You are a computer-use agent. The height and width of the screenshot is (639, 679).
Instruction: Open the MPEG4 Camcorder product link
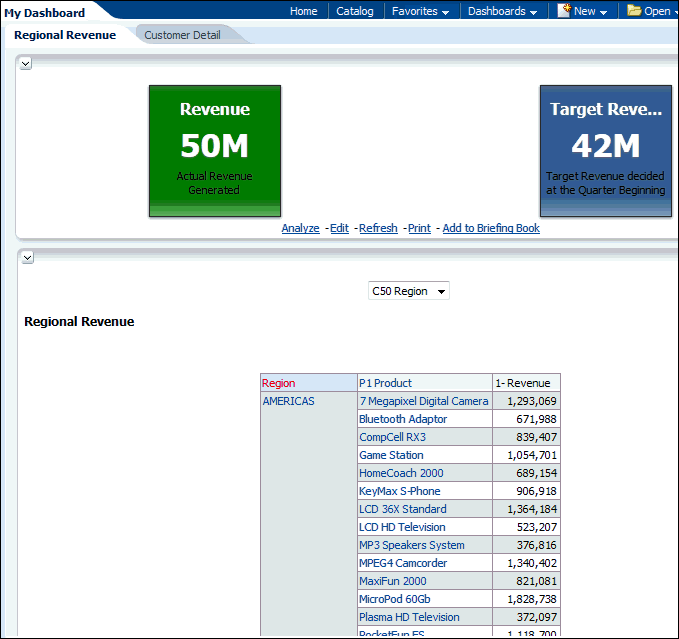[403, 563]
